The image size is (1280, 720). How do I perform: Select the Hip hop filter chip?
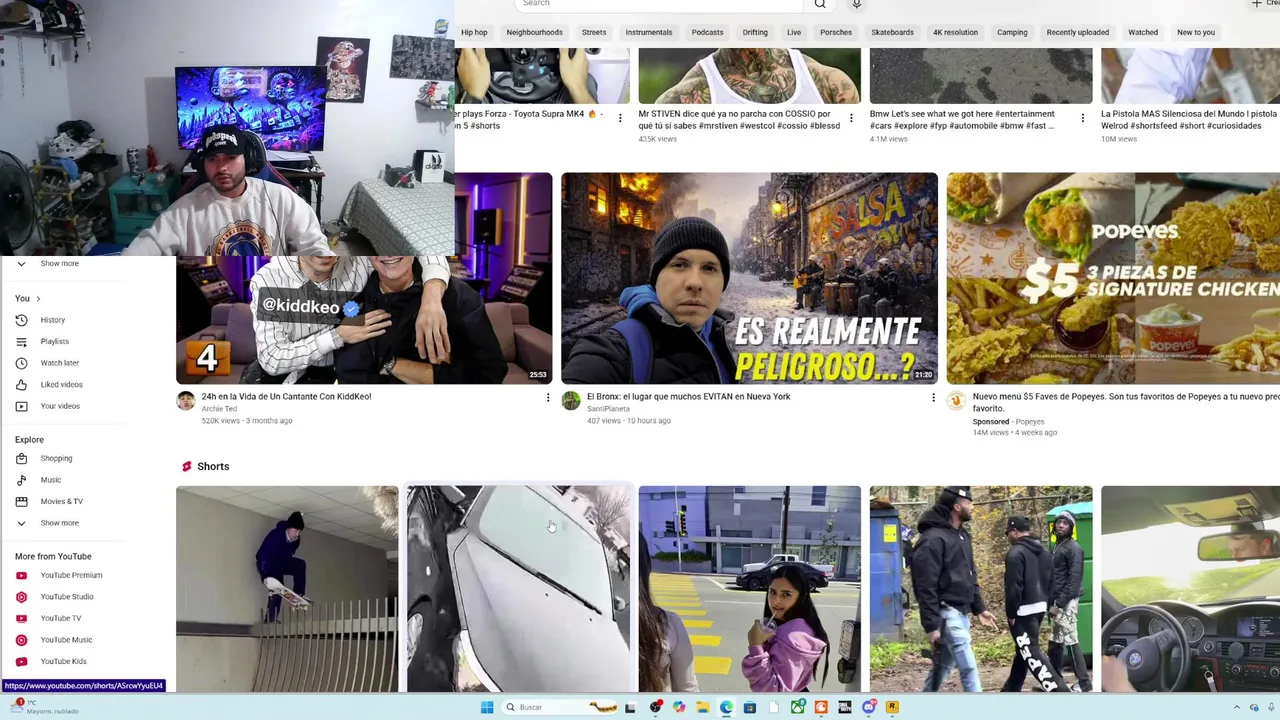pos(474,32)
